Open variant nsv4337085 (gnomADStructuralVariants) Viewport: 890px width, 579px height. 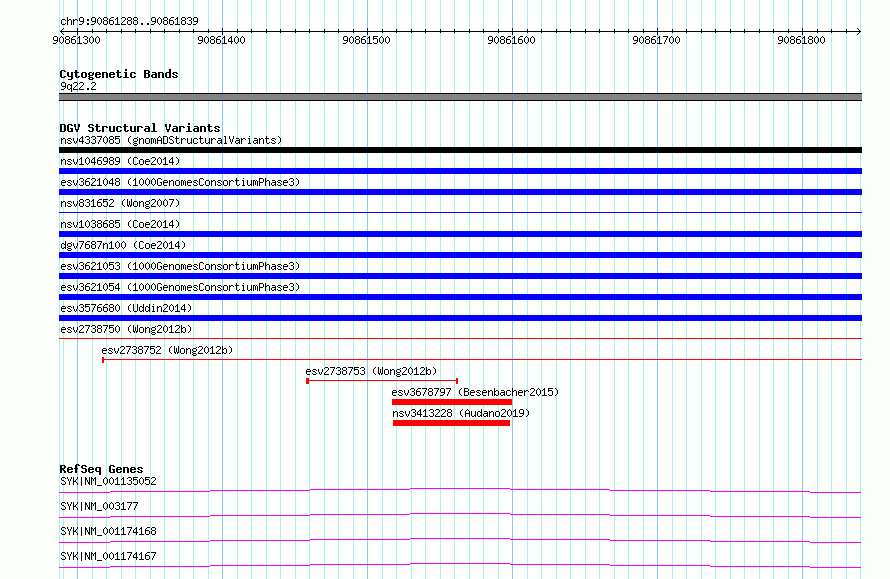point(171,140)
